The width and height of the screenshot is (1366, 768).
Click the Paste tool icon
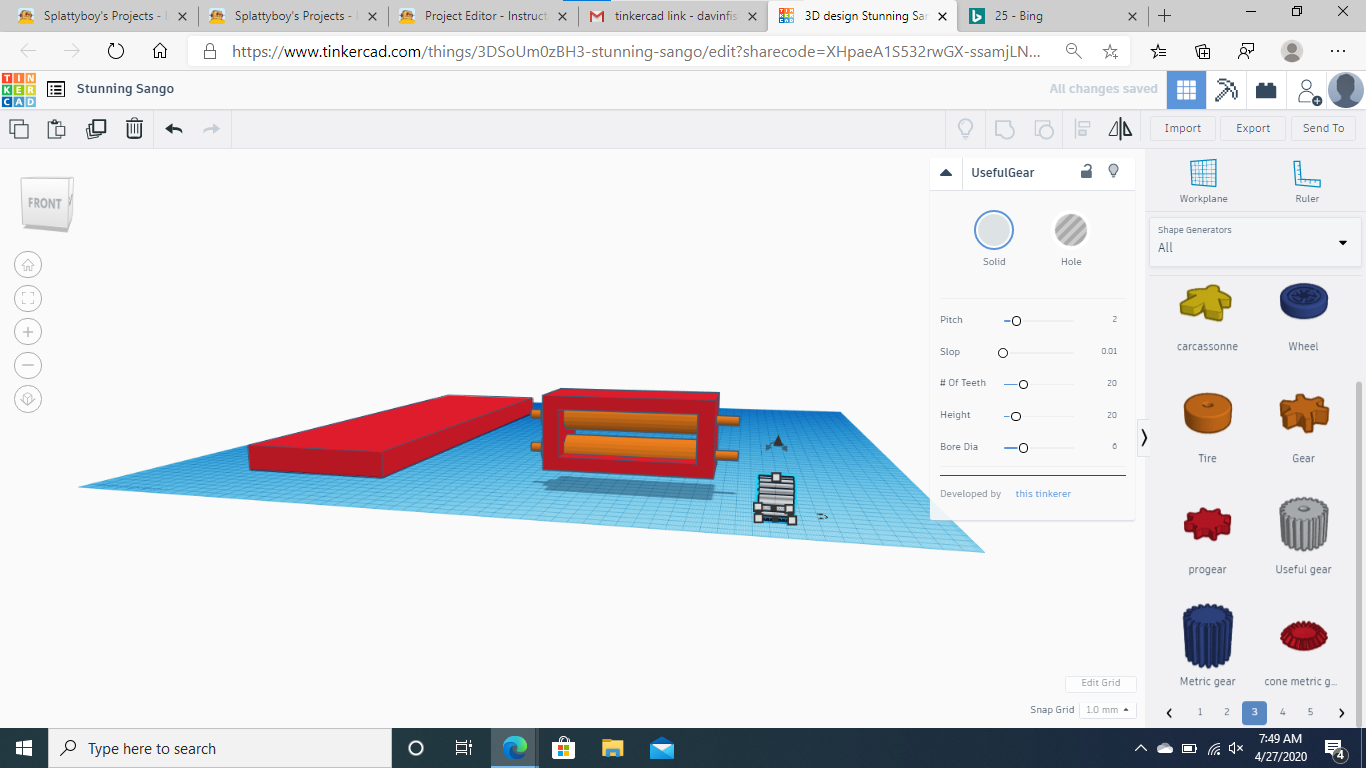click(57, 128)
